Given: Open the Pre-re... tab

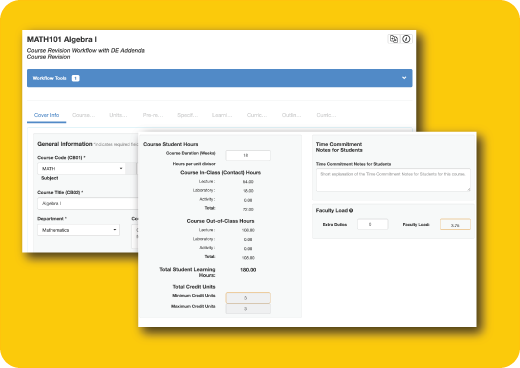Looking at the screenshot, I should pos(153,115).
